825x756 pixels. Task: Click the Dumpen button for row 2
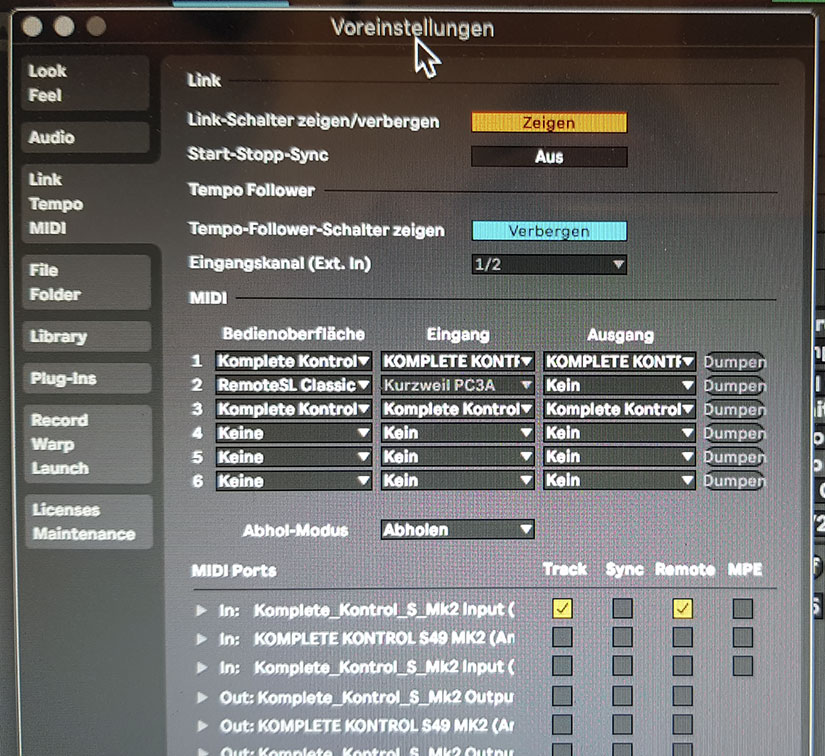coord(735,386)
